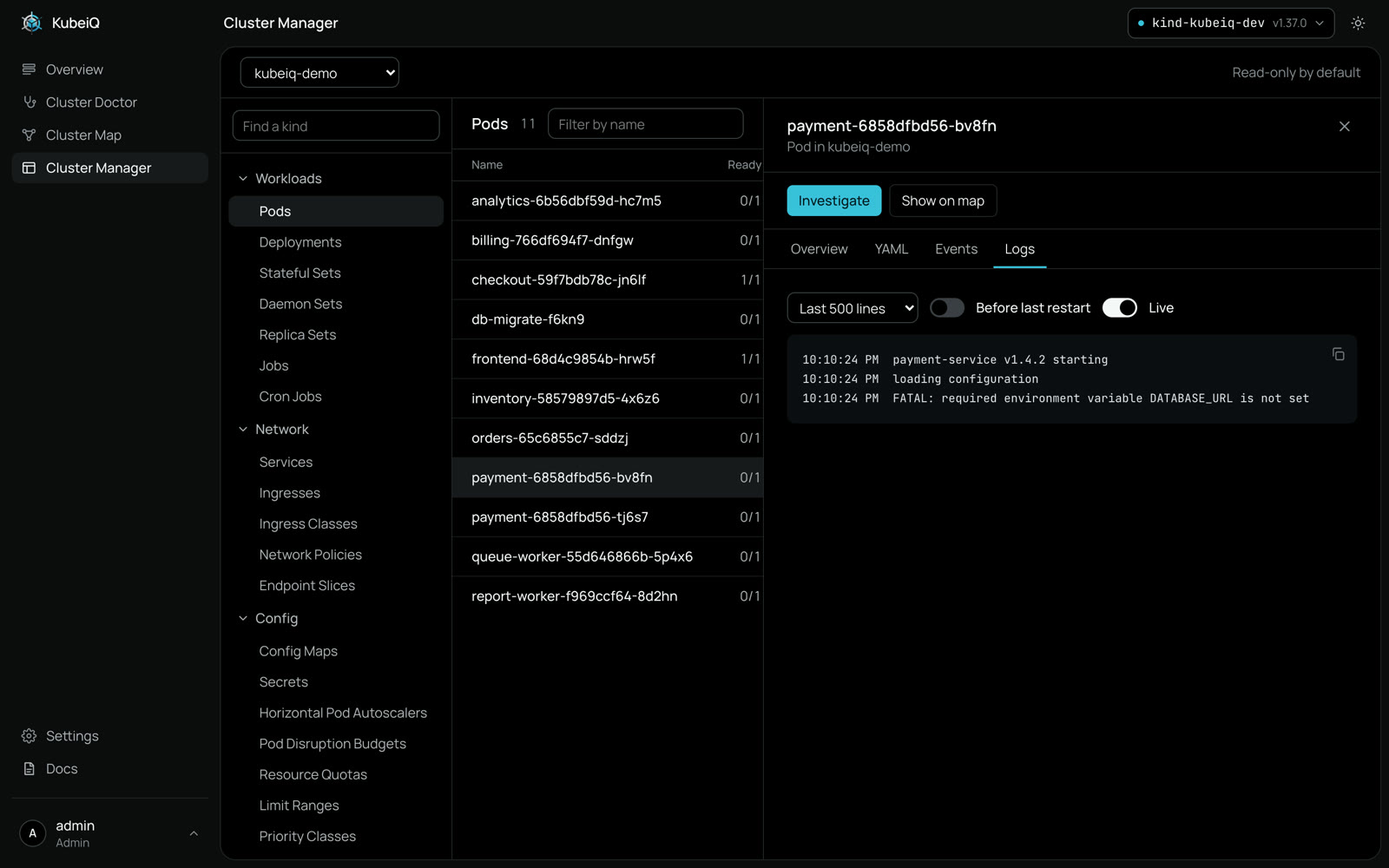Open the kind-kubeiq-dev cluster selector

pyautogui.click(x=1230, y=23)
